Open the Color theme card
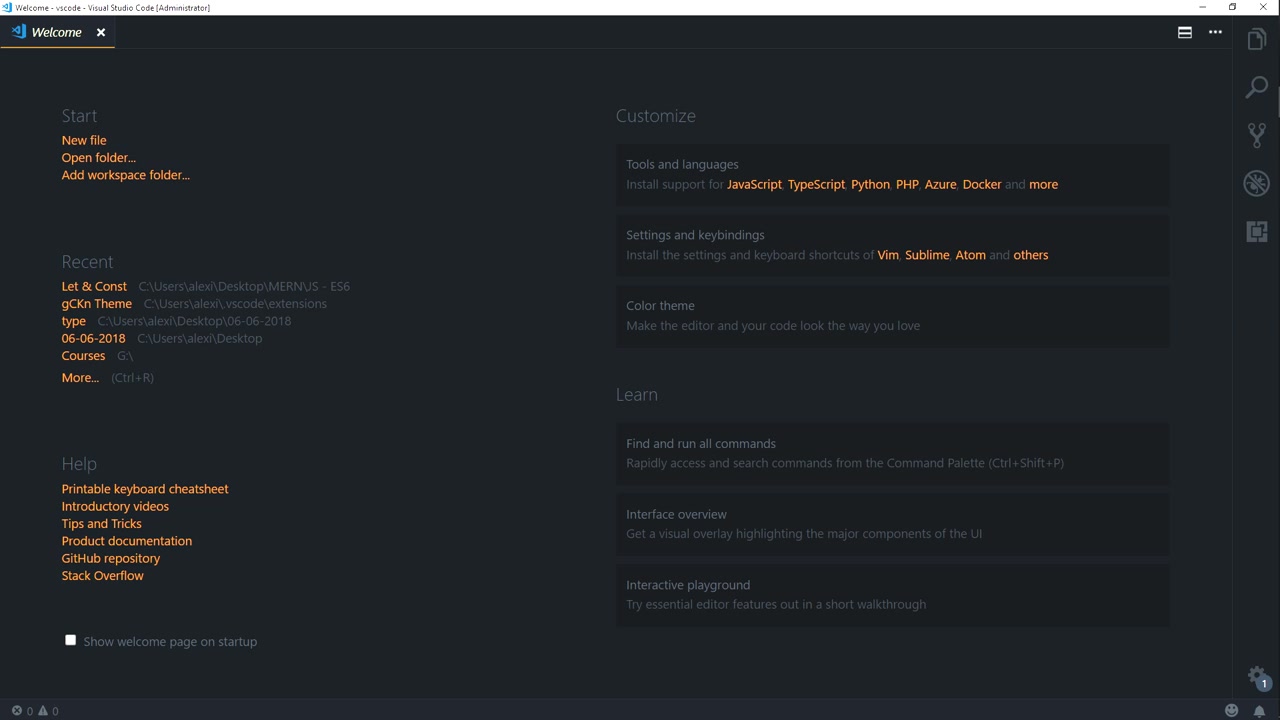This screenshot has width=1280, height=720. (x=892, y=316)
